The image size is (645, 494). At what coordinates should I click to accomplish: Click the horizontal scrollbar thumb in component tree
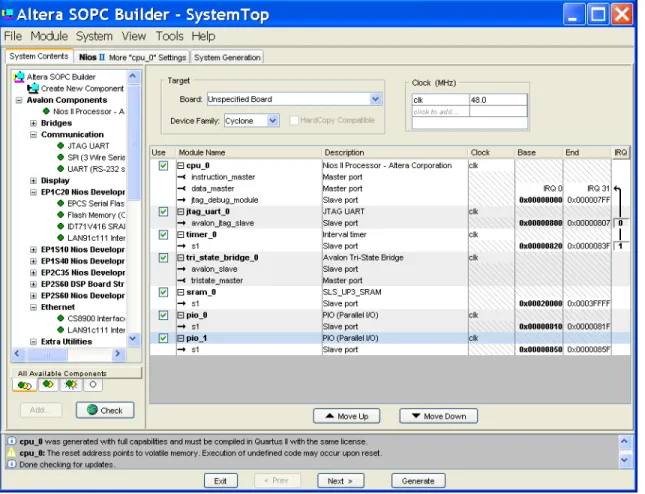[x=46, y=354]
